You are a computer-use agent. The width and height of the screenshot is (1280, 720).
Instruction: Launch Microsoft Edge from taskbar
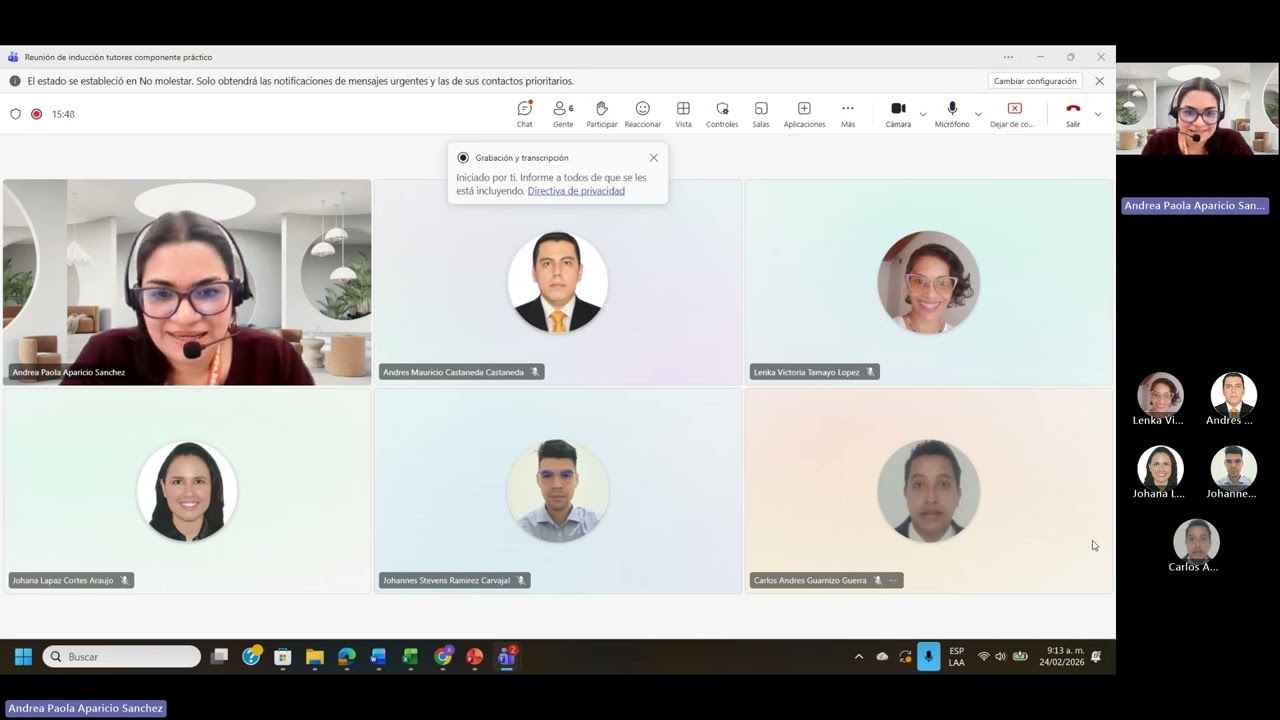(346, 657)
